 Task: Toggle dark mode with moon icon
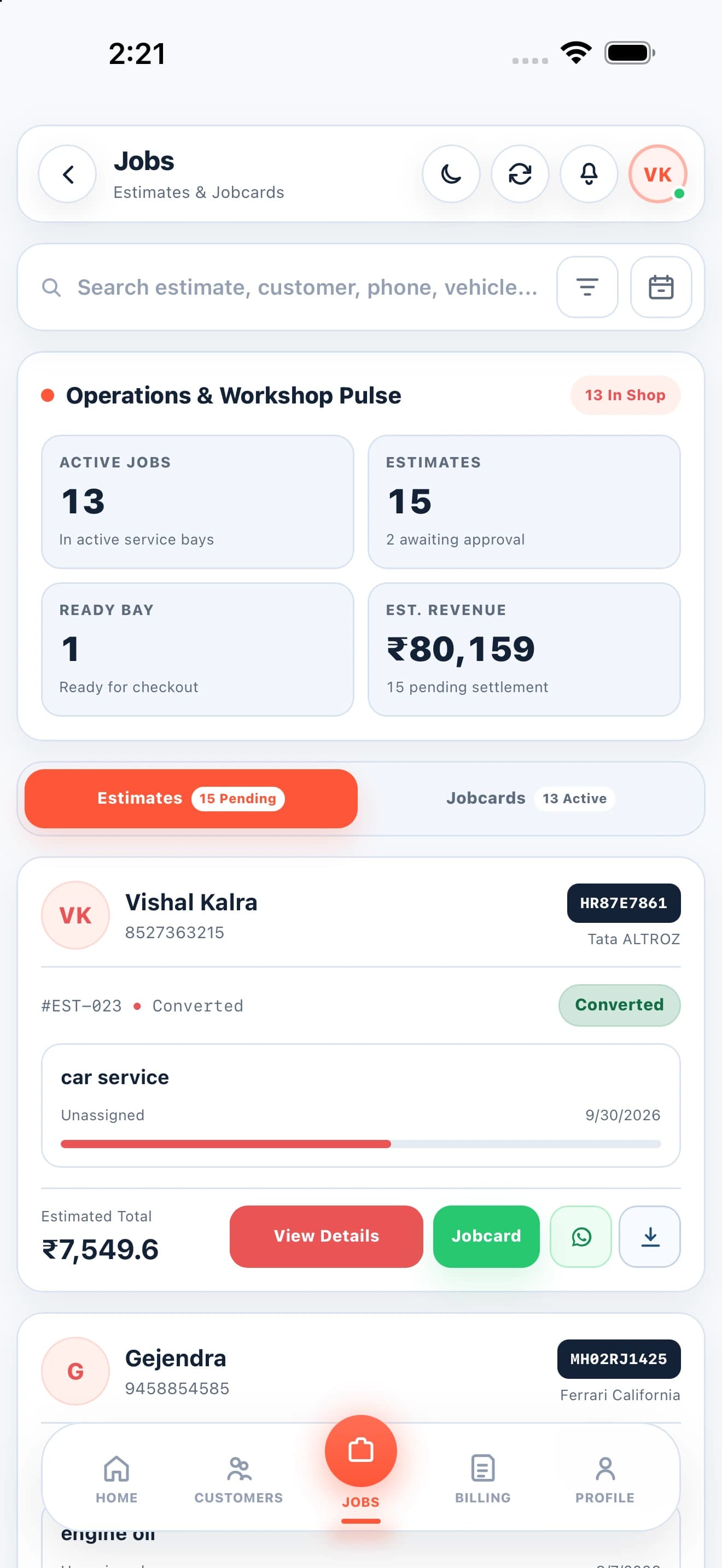point(451,174)
